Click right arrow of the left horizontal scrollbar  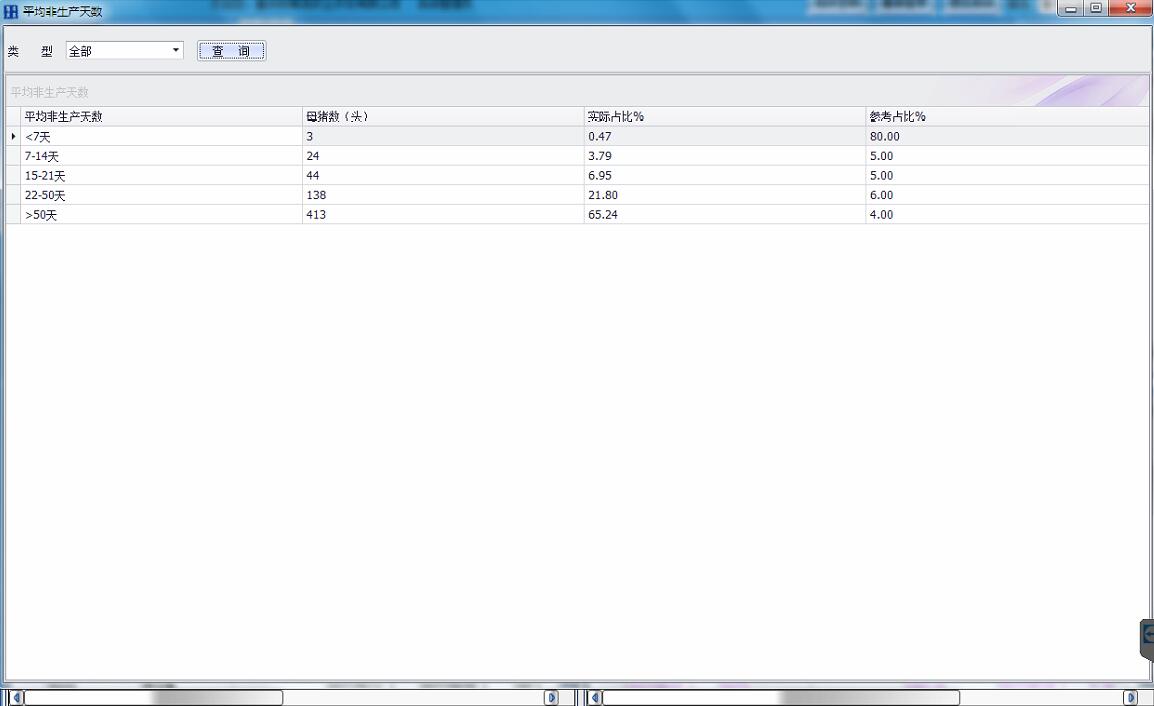[x=551, y=697]
